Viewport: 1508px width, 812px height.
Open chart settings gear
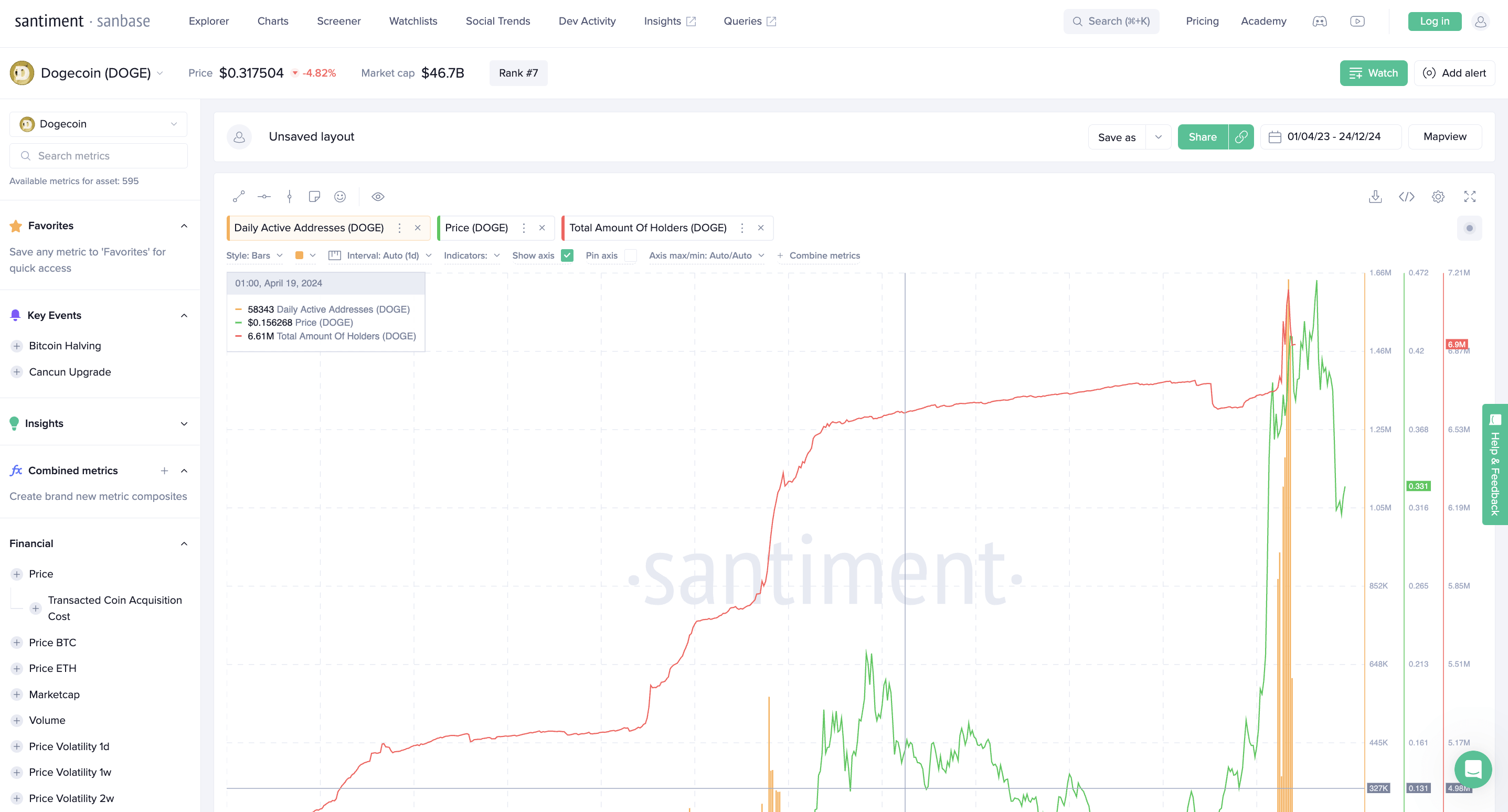click(1438, 197)
